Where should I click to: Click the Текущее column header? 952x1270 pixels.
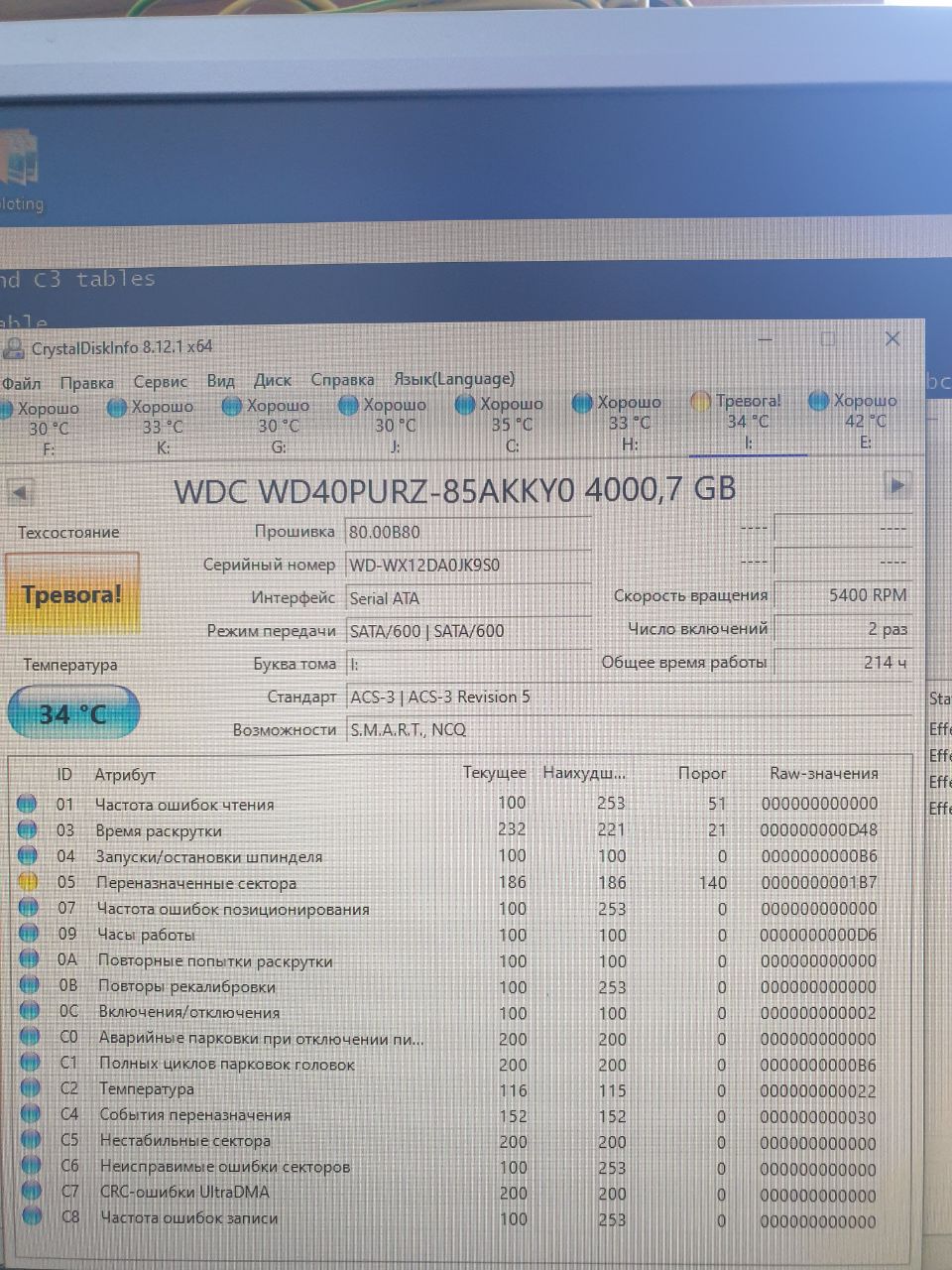[495, 773]
